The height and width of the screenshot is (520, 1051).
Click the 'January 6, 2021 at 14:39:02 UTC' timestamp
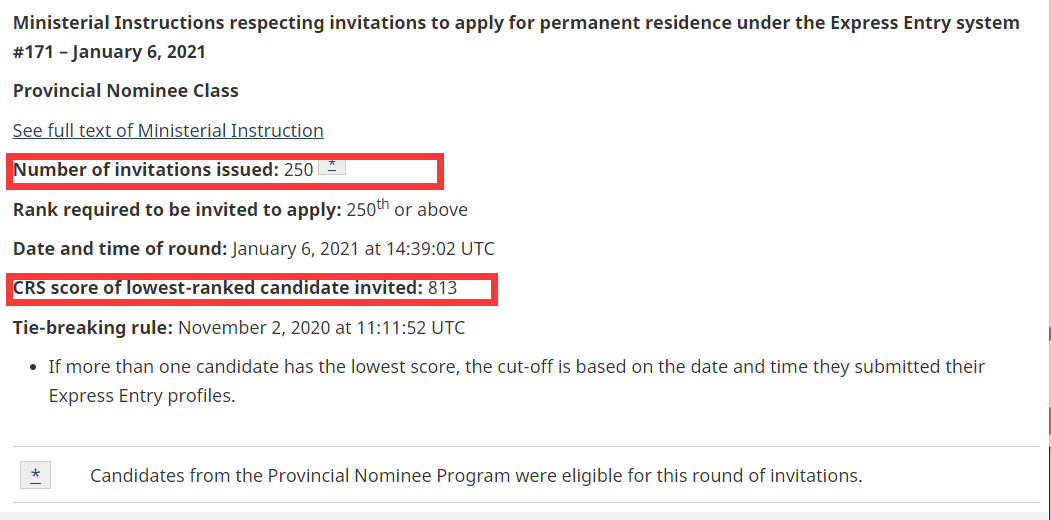(364, 249)
